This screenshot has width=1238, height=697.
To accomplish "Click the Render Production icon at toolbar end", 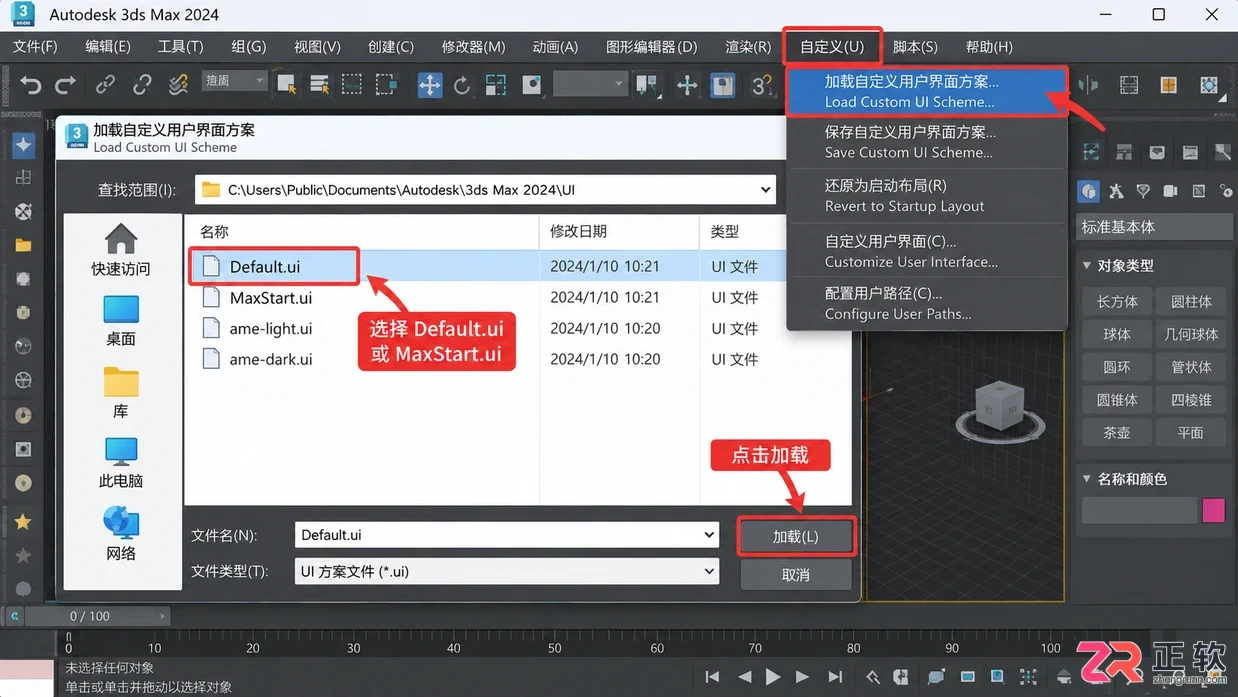I will pyautogui.click(x=1209, y=86).
